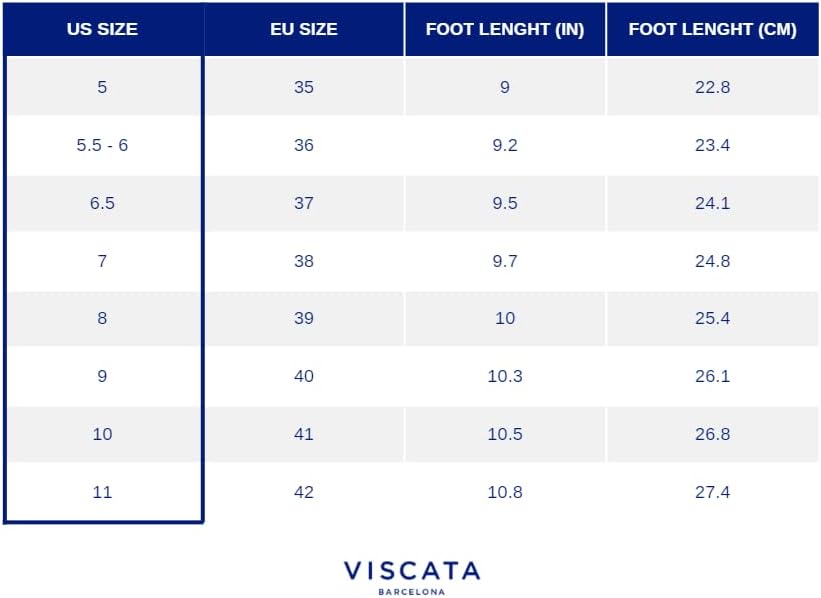Click the 25.4 cm foot length cell

coord(712,318)
